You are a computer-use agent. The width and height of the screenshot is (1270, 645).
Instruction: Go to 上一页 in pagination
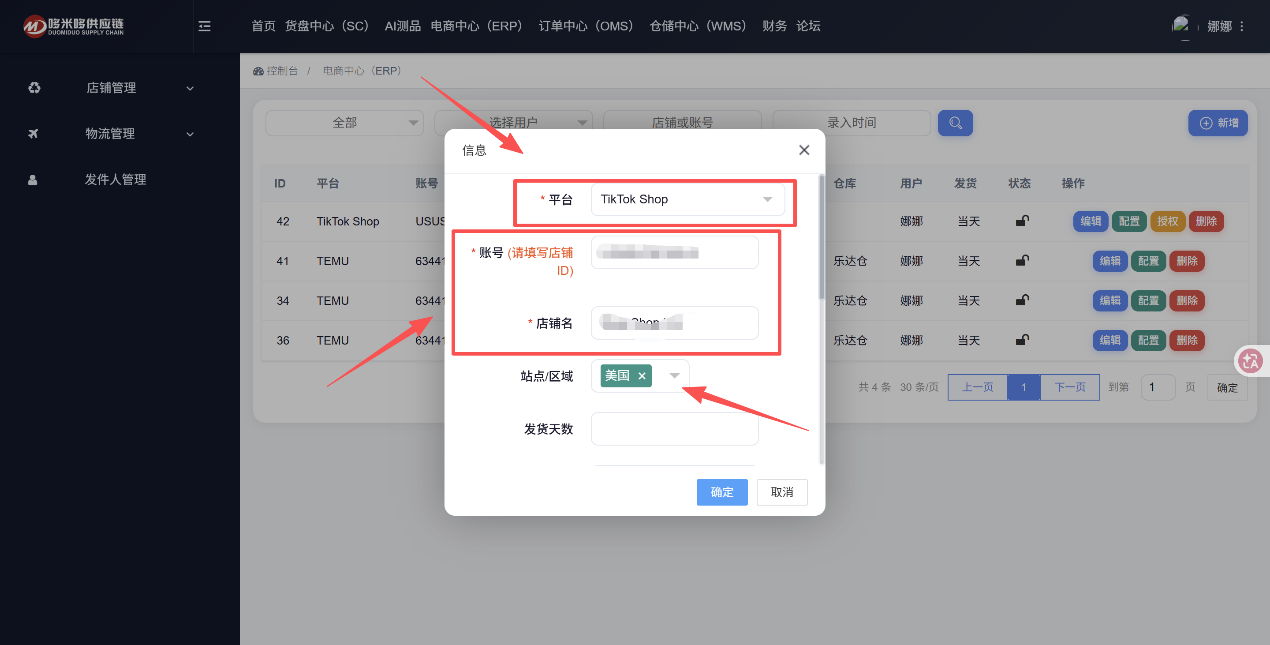[x=978, y=387]
